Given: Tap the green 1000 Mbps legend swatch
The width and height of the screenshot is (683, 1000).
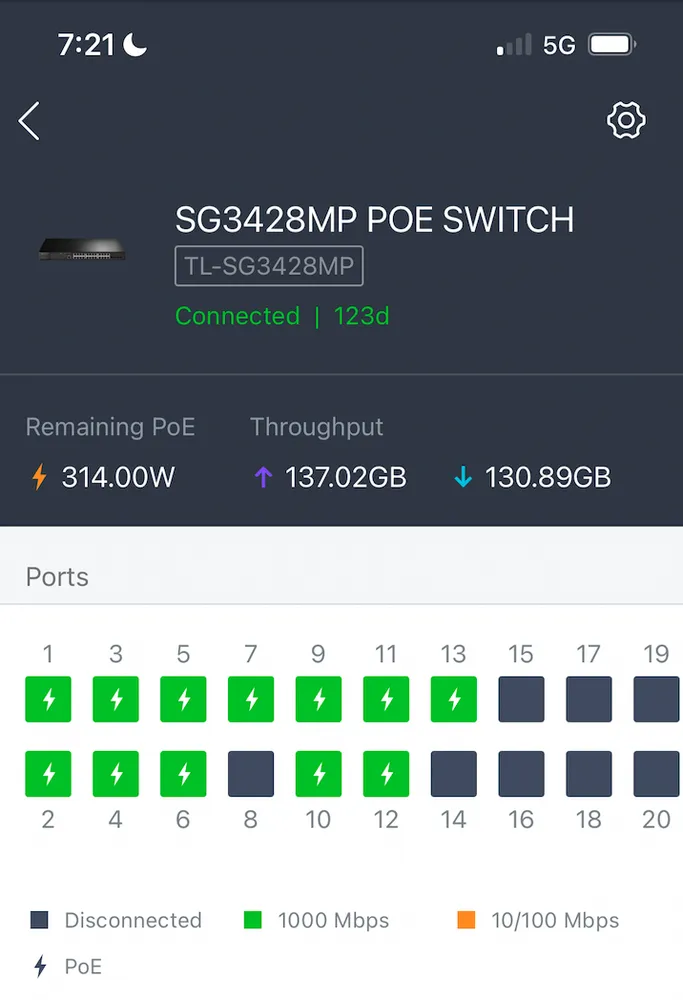Looking at the screenshot, I should pyautogui.click(x=252, y=920).
